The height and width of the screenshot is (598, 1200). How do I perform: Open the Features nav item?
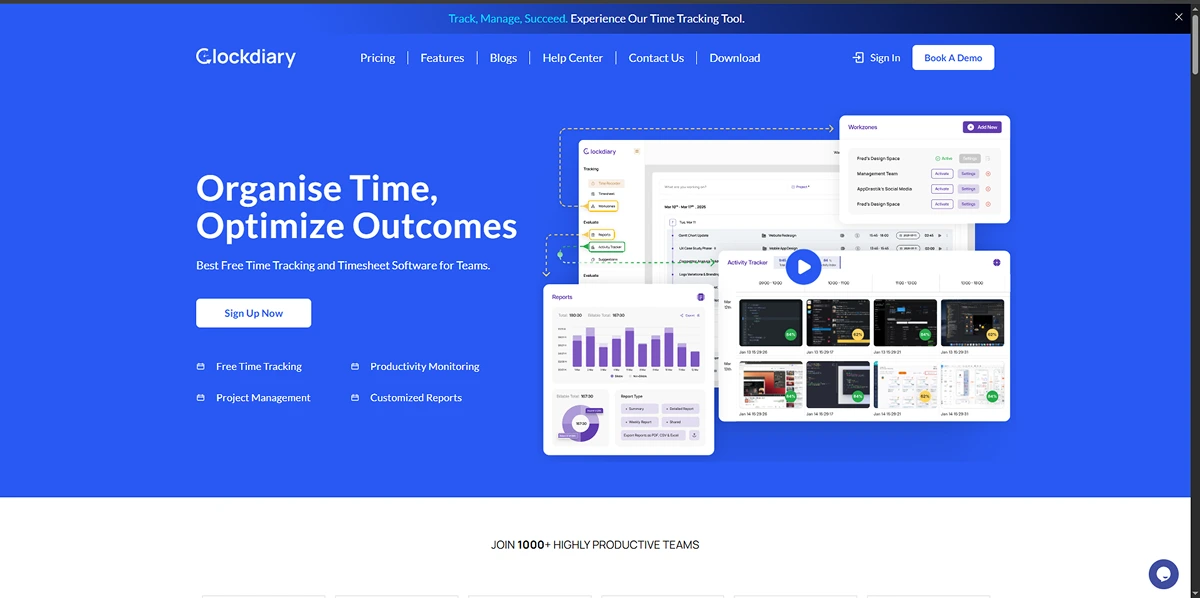[442, 58]
